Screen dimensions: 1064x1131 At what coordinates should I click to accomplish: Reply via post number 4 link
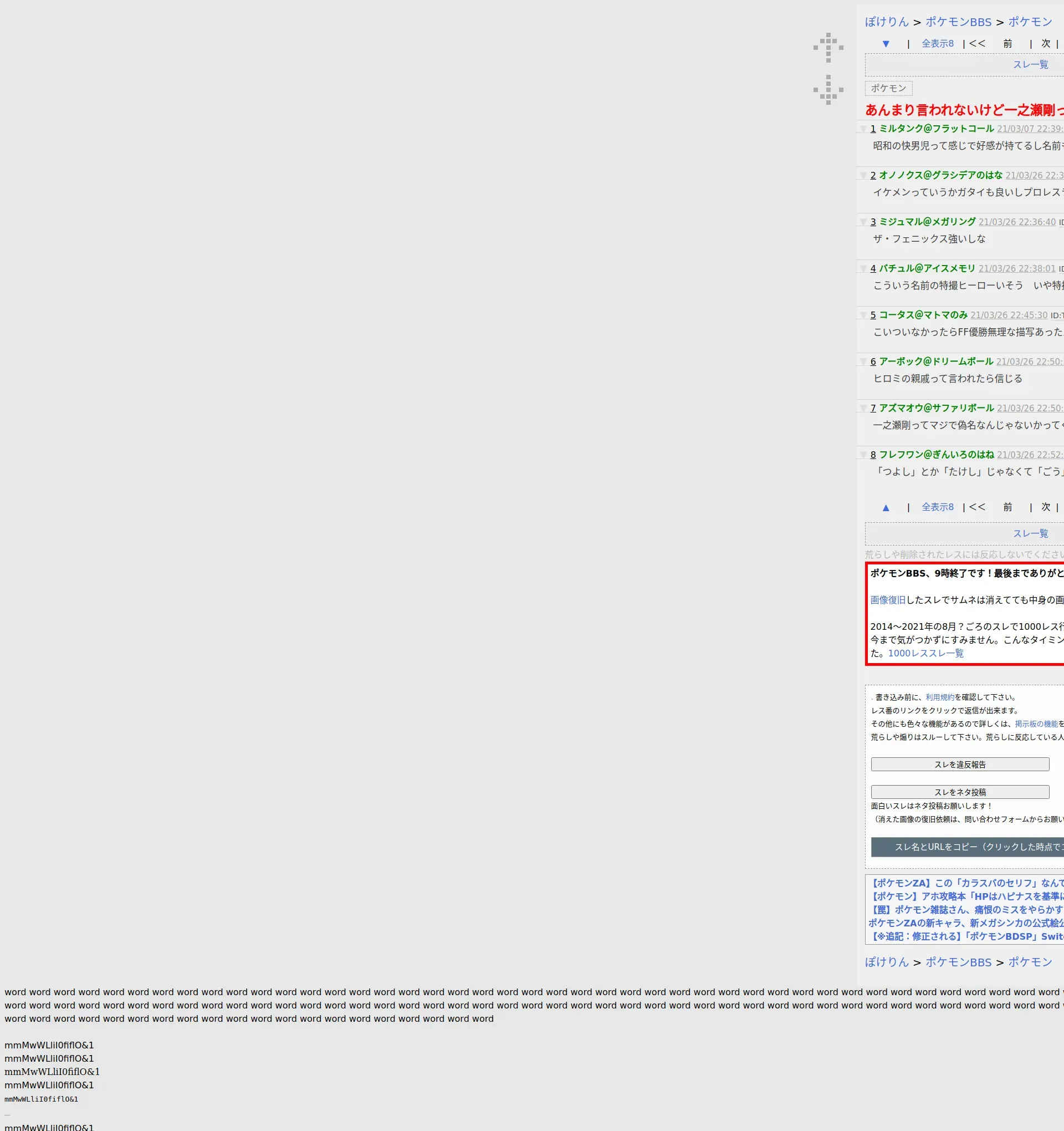(x=873, y=268)
